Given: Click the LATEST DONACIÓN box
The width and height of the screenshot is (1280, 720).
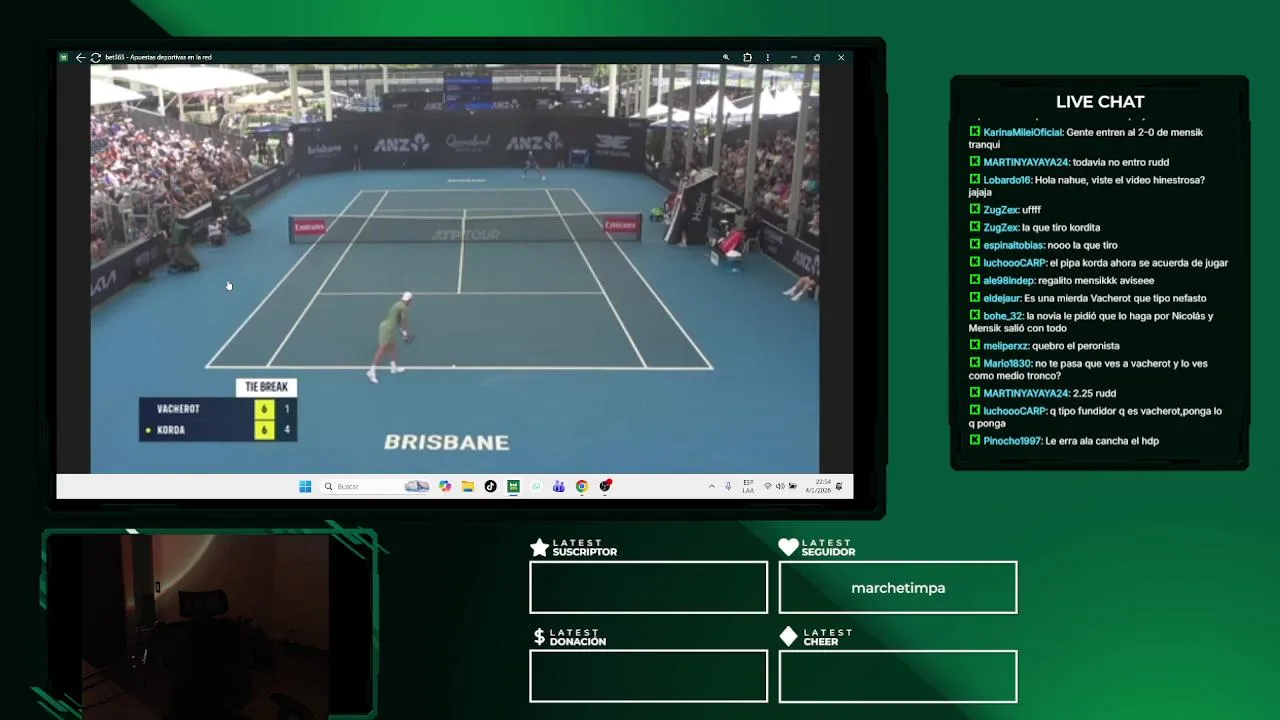Looking at the screenshot, I should coord(649,676).
